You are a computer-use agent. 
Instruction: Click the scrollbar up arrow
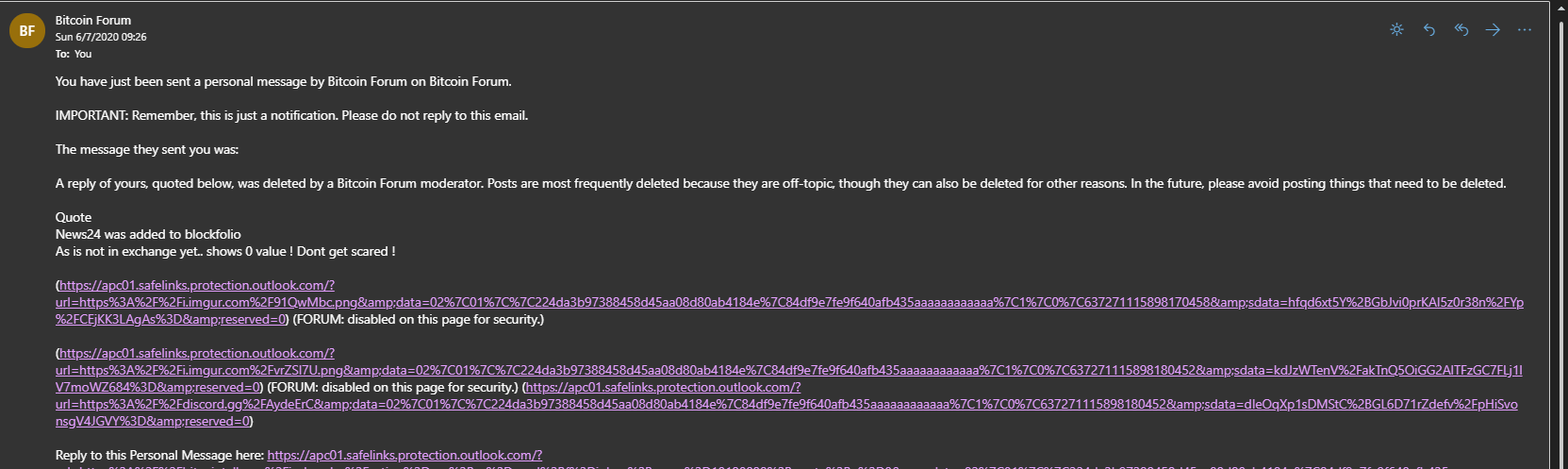[x=1560, y=8]
